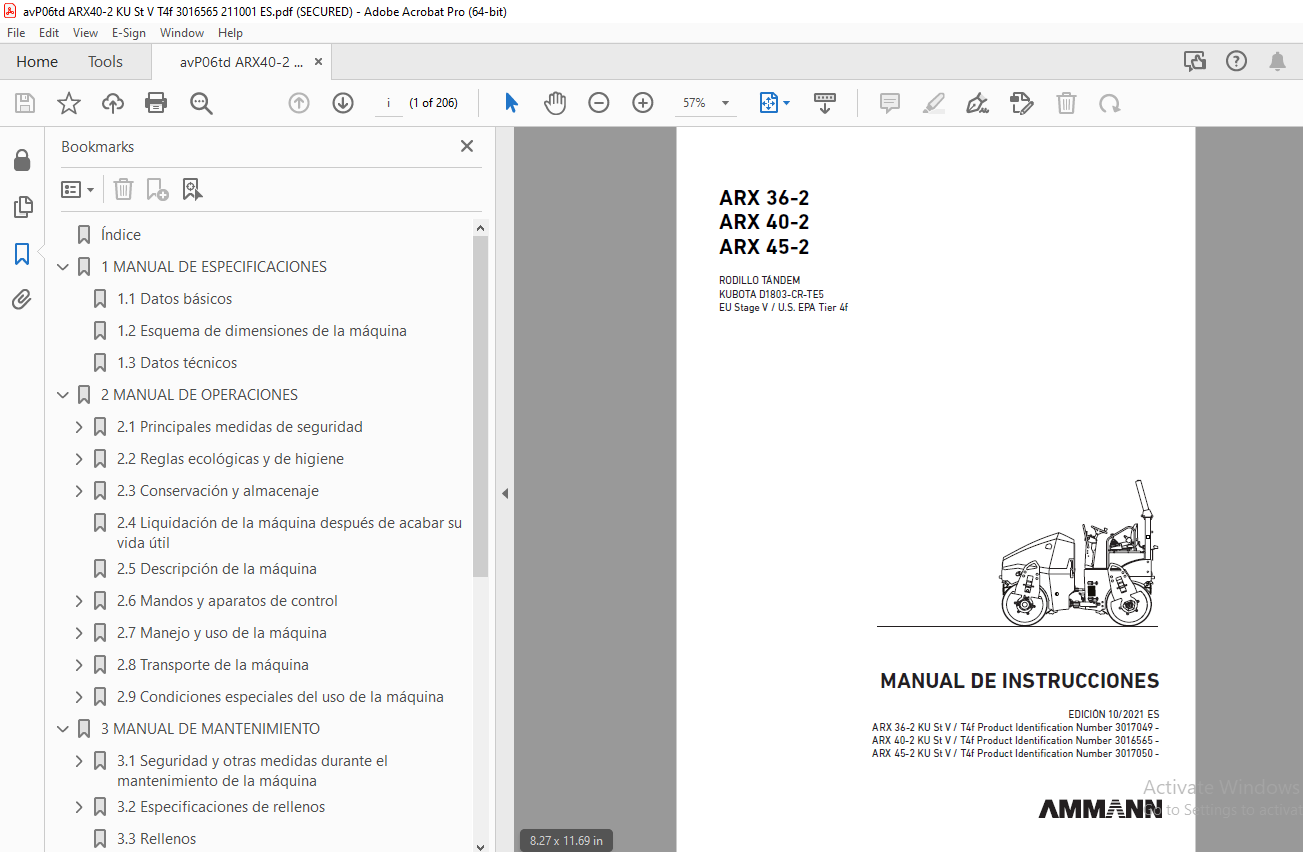Image resolution: width=1303 pixels, height=852 pixels.
Task: Zoom out with the minus button
Action: pyautogui.click(x=599, y=103)
